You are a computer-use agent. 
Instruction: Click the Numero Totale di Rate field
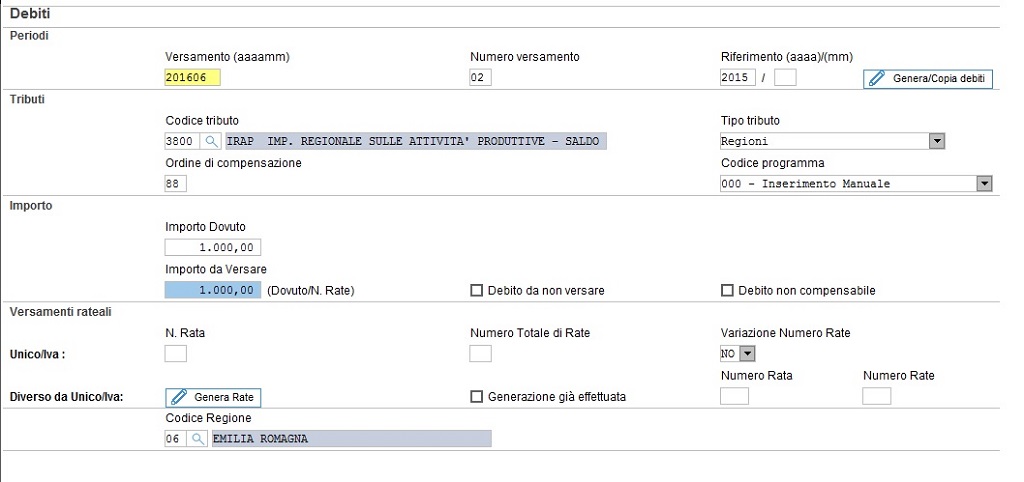click(x=481, y=353)
